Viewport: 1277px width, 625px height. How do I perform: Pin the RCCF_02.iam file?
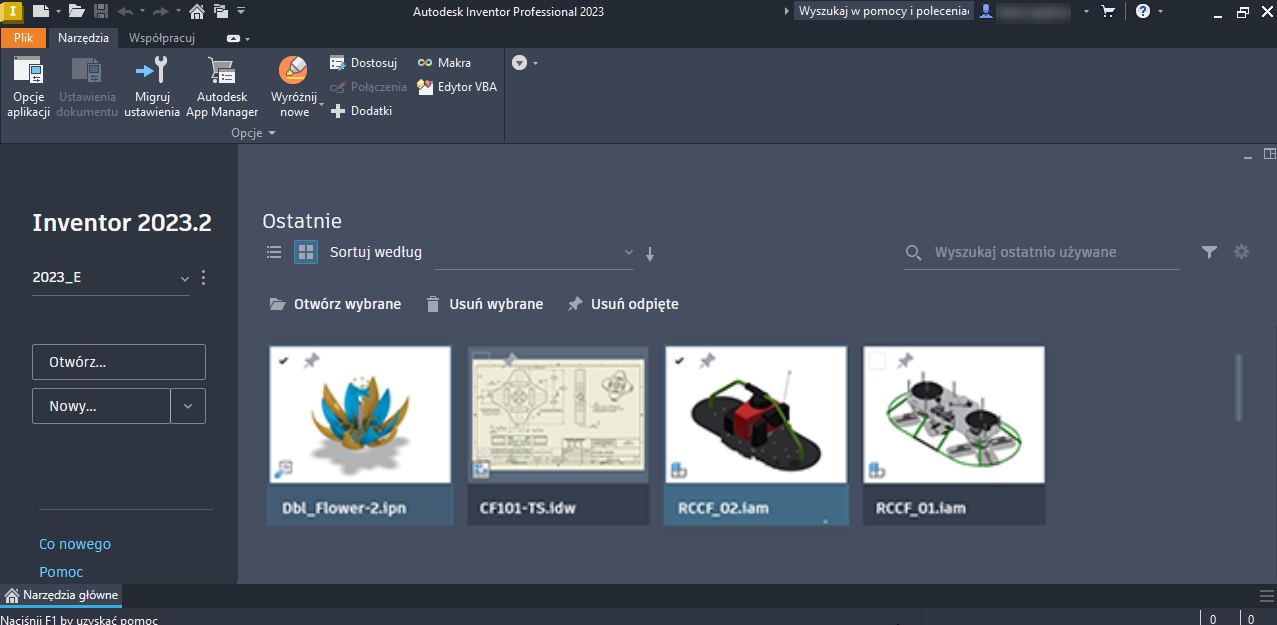click(x=707, y=361)
